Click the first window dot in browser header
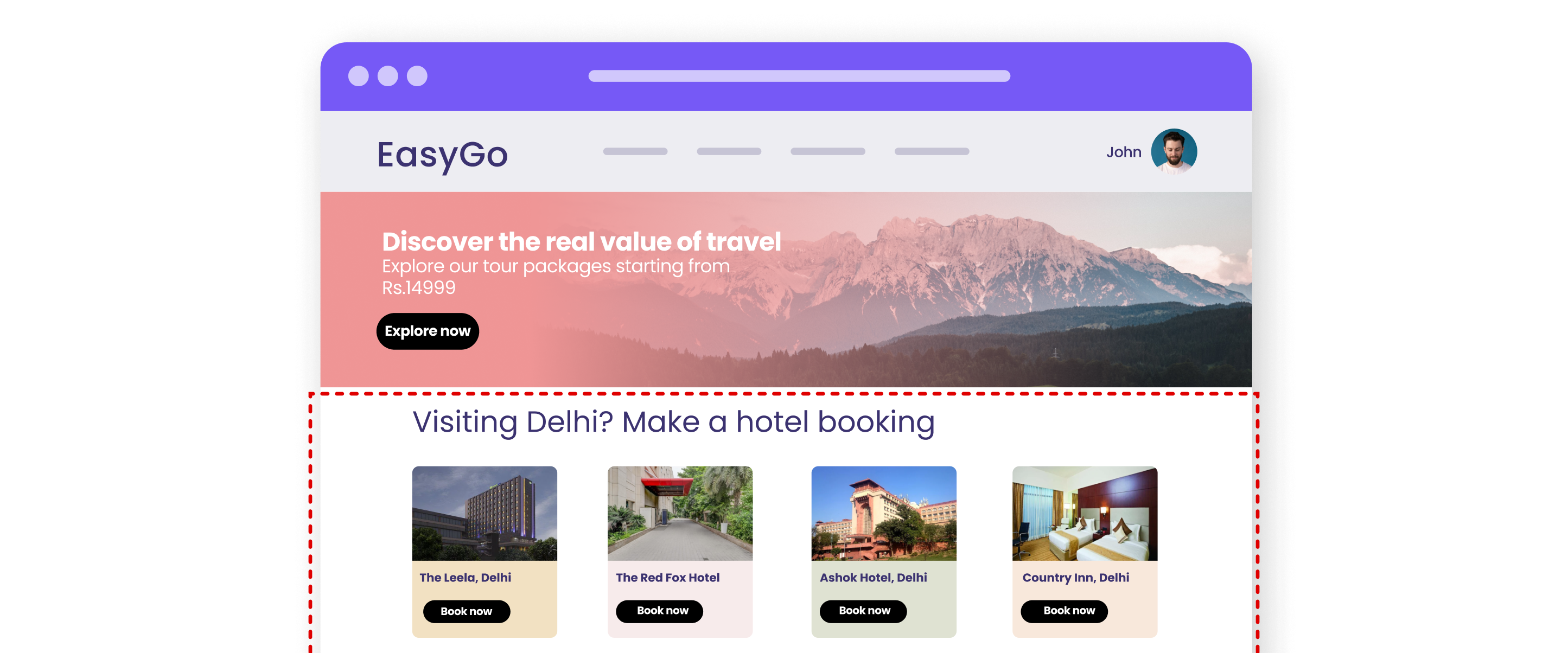This screenshot has width=1568, height=653. point(359,76)
